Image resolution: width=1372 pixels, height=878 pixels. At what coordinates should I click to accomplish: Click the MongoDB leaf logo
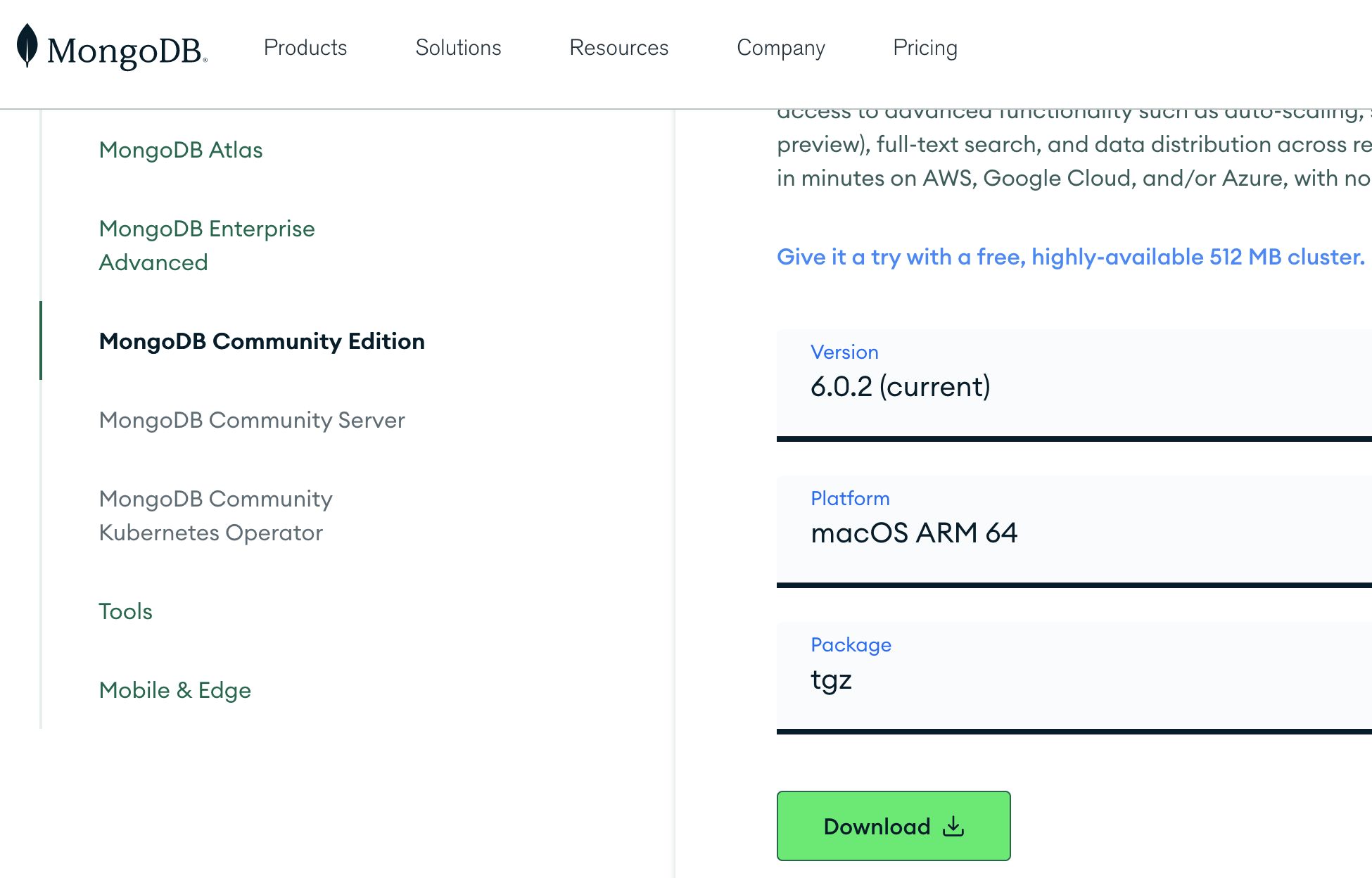[27, 46]
